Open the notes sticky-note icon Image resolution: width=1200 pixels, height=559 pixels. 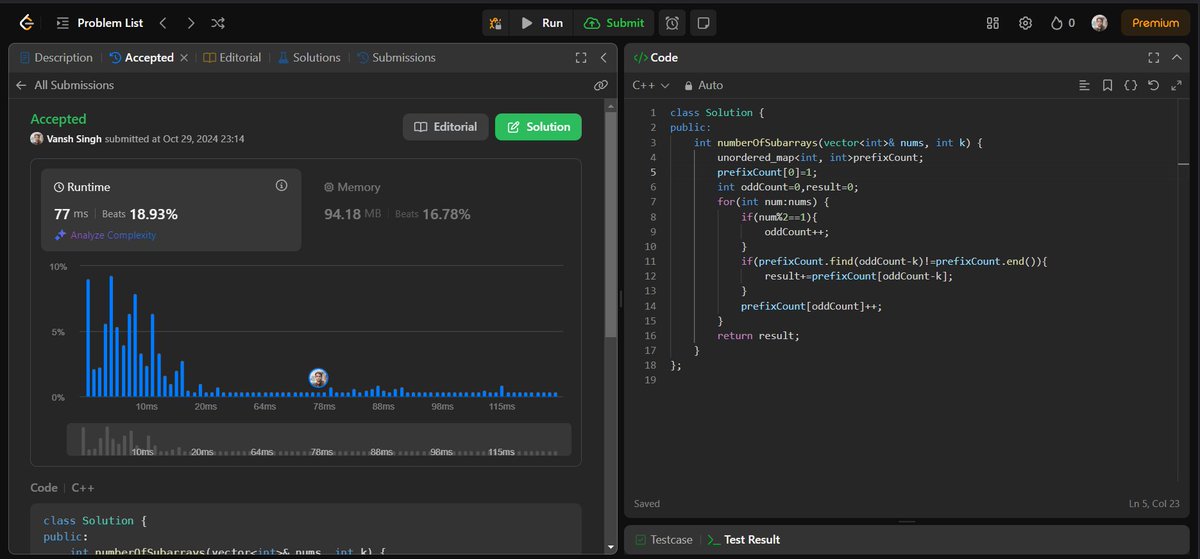coord(704,22)
